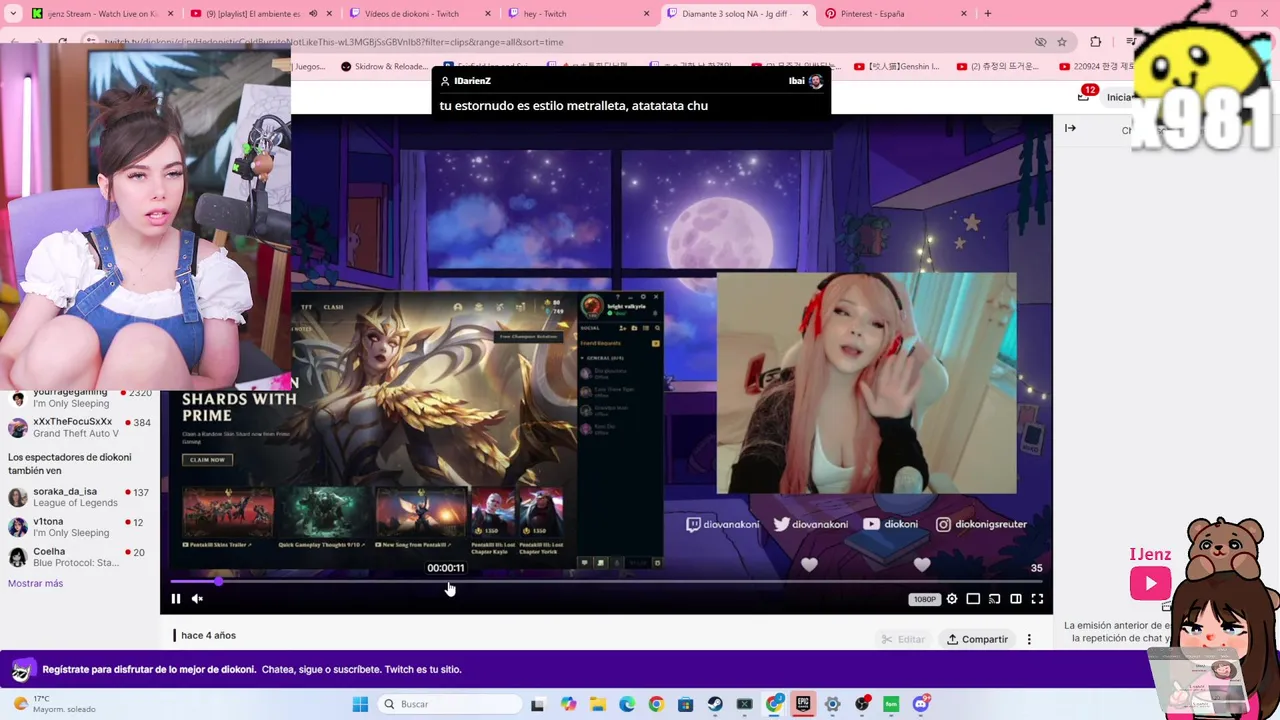Viewport: 1280px width, 720px height.
Task: Share the clip via Compartir
Action: point(978,639)
